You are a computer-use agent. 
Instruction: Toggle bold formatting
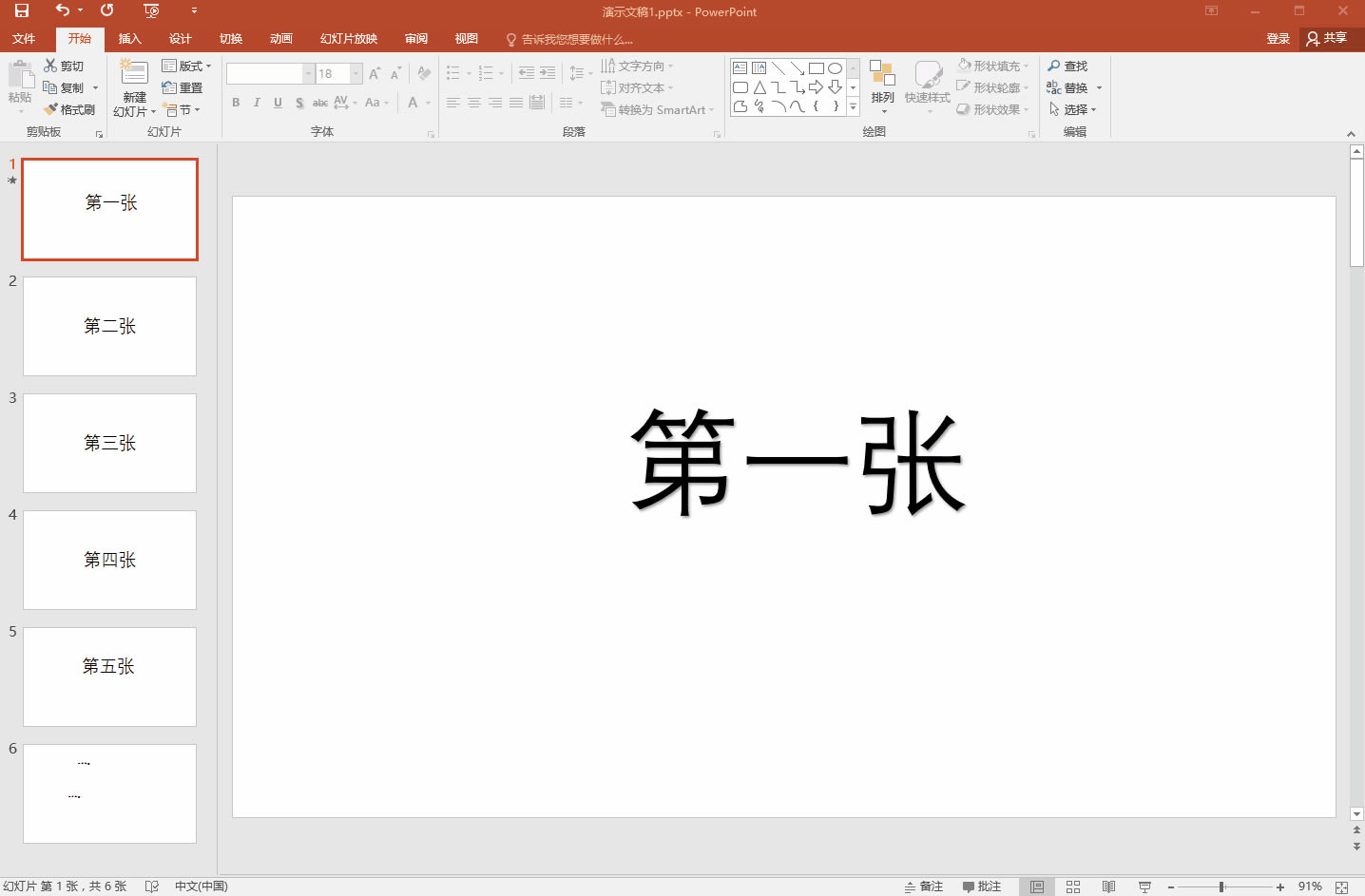pos(236,102)
